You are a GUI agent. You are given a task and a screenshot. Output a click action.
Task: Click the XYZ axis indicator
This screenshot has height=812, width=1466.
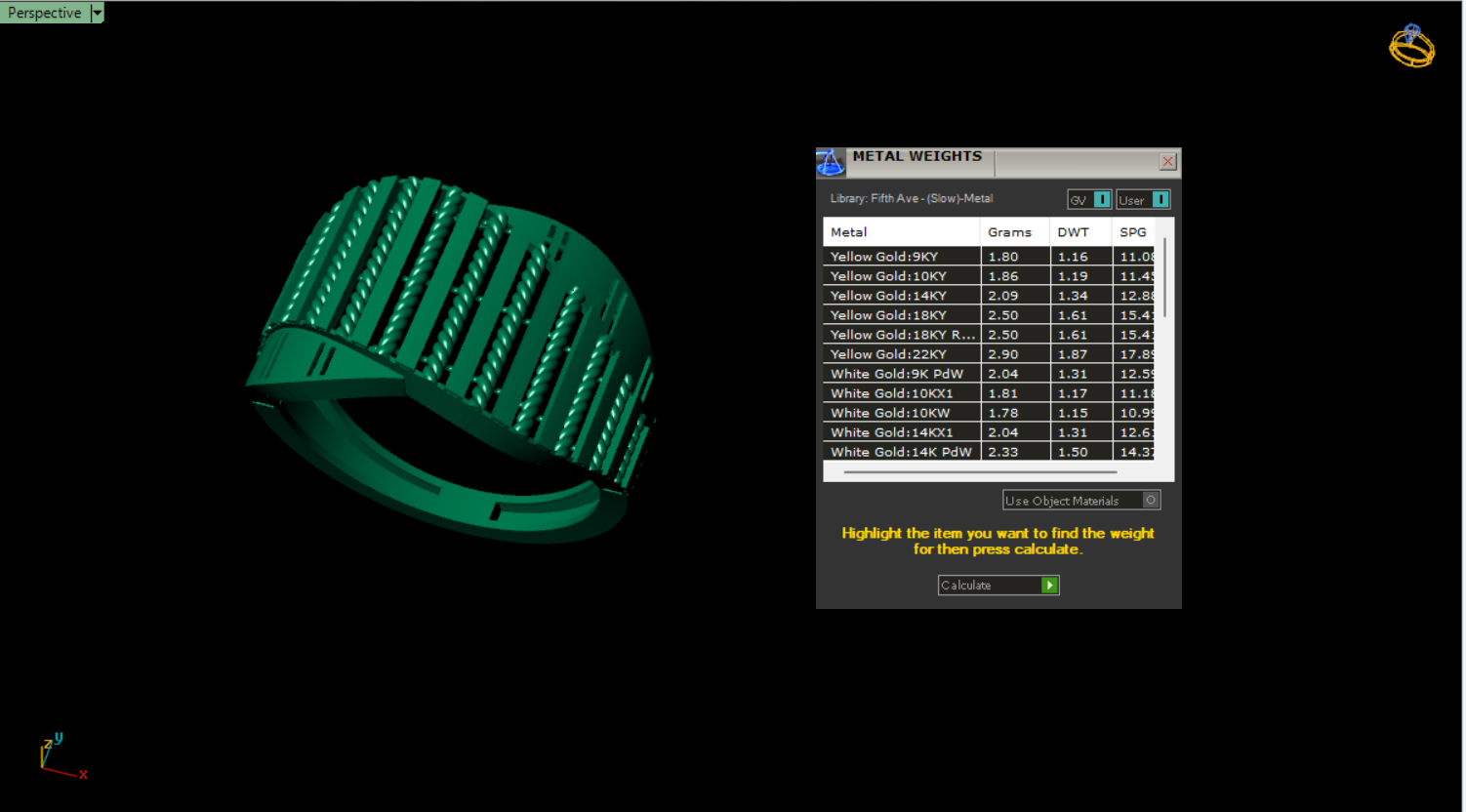click(61, 757)
